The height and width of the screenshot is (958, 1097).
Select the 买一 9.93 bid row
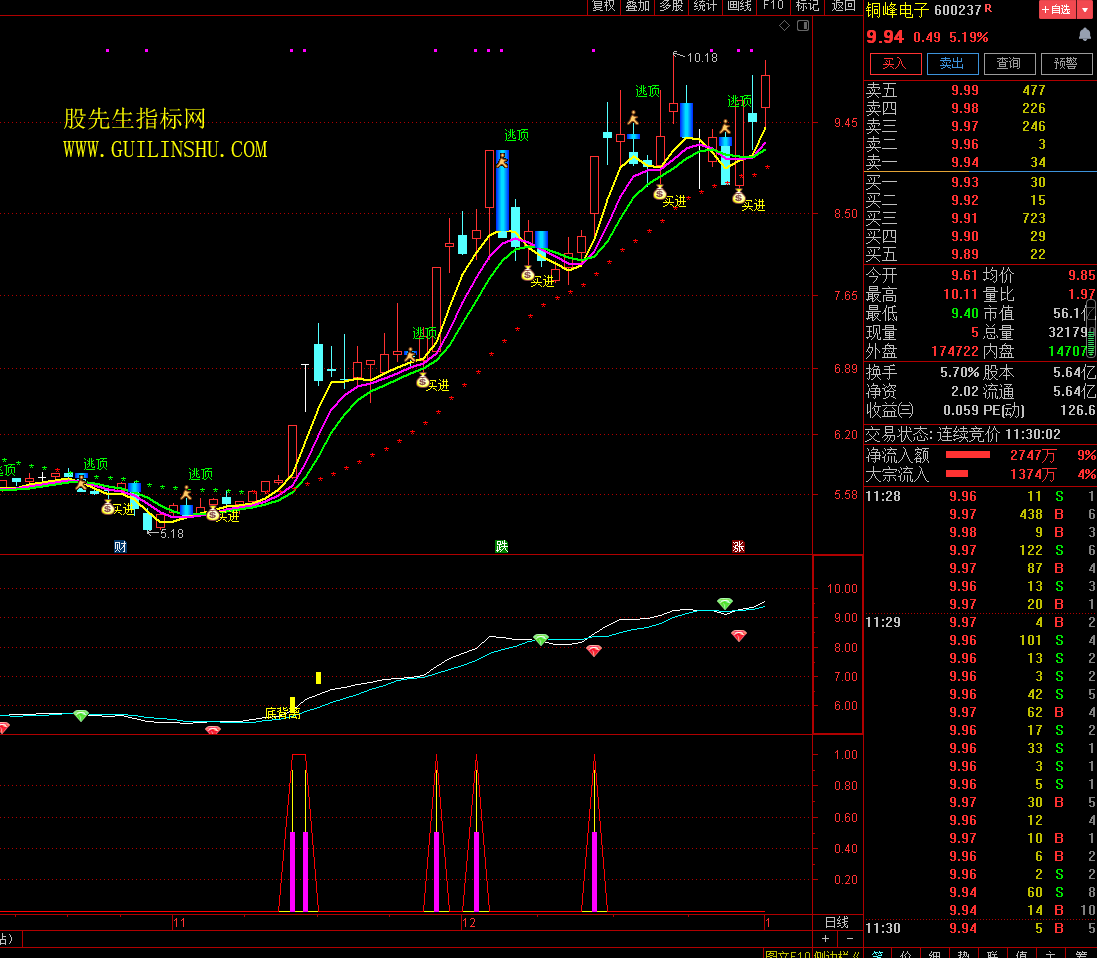point(979,182)
